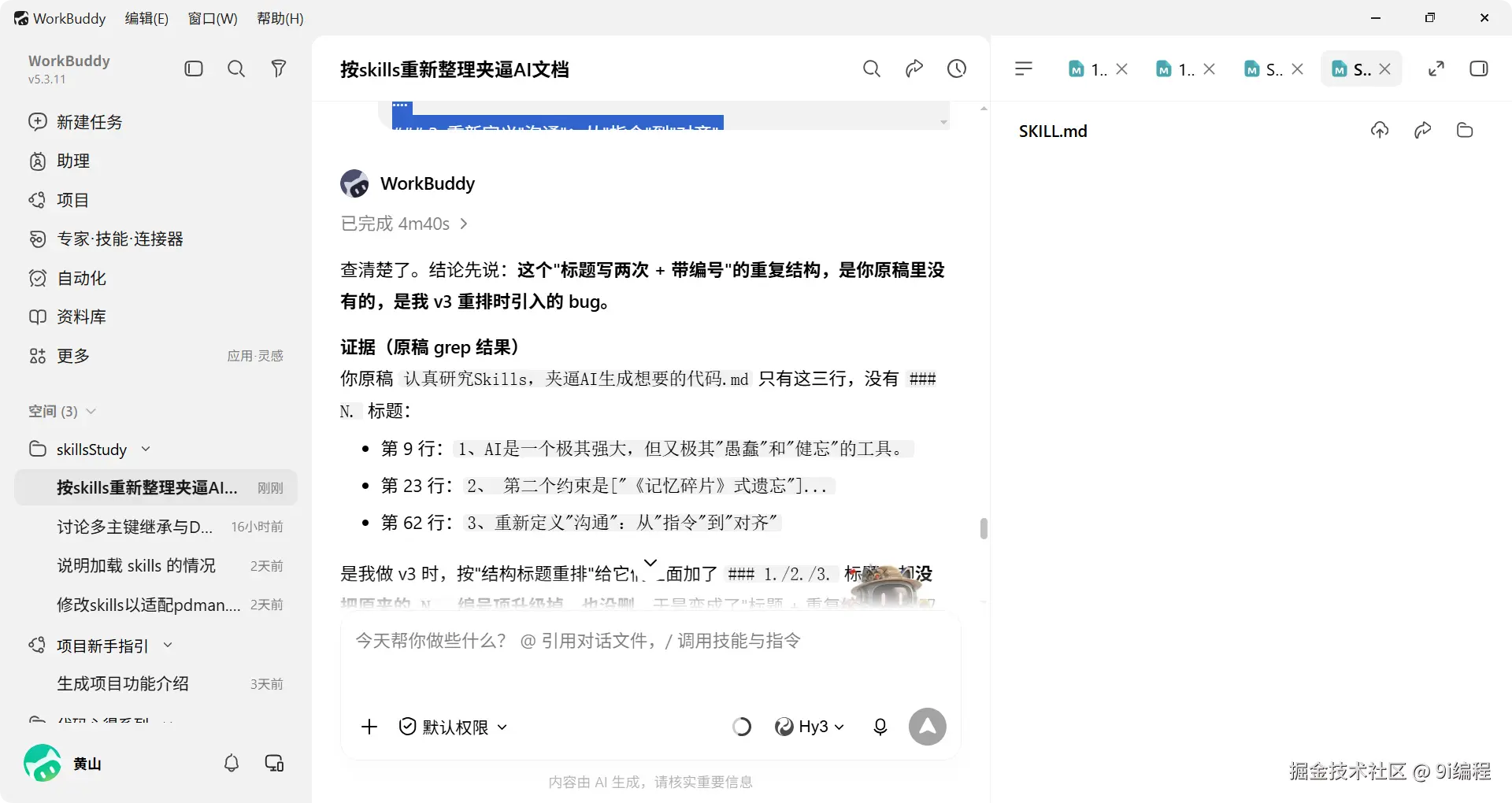
Task: Open 生成项目功能介绍 conversation
Action: [156, 683]
